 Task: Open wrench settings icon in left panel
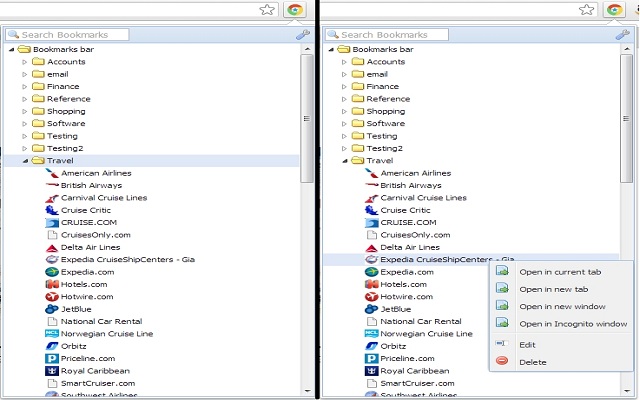303,35
